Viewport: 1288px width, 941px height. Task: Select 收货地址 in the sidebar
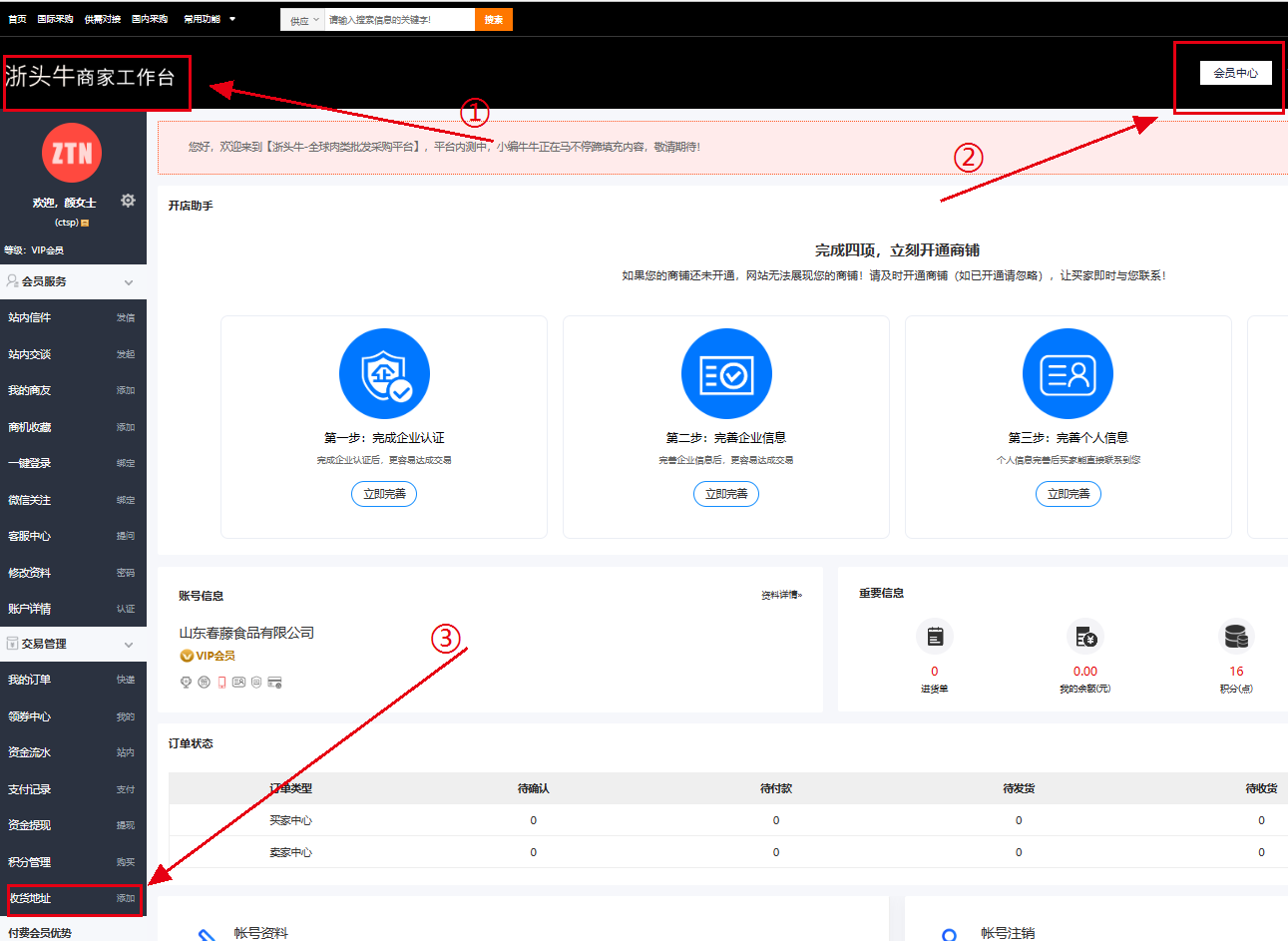(30, 898)
